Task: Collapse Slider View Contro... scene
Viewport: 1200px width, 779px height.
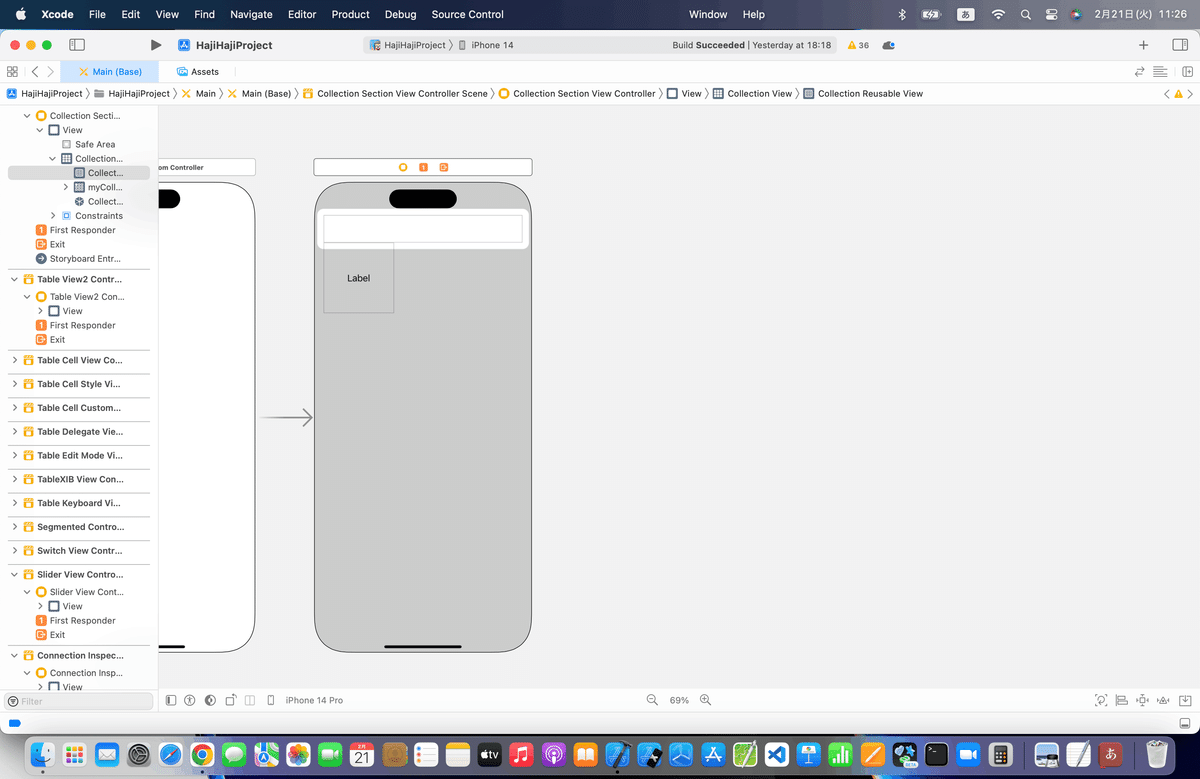Action: (14, 575)
